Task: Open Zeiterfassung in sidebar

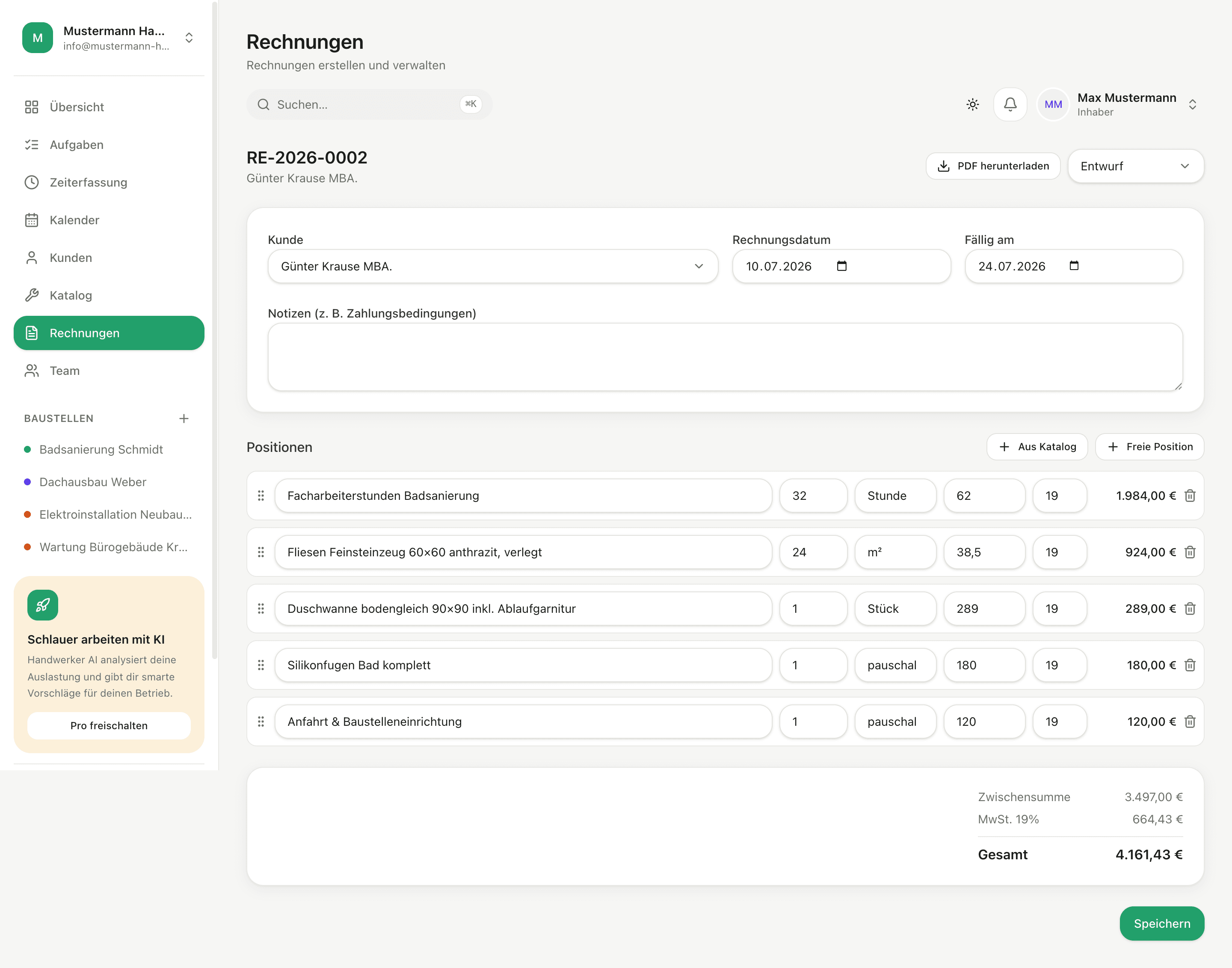Action: click(109, 182)
